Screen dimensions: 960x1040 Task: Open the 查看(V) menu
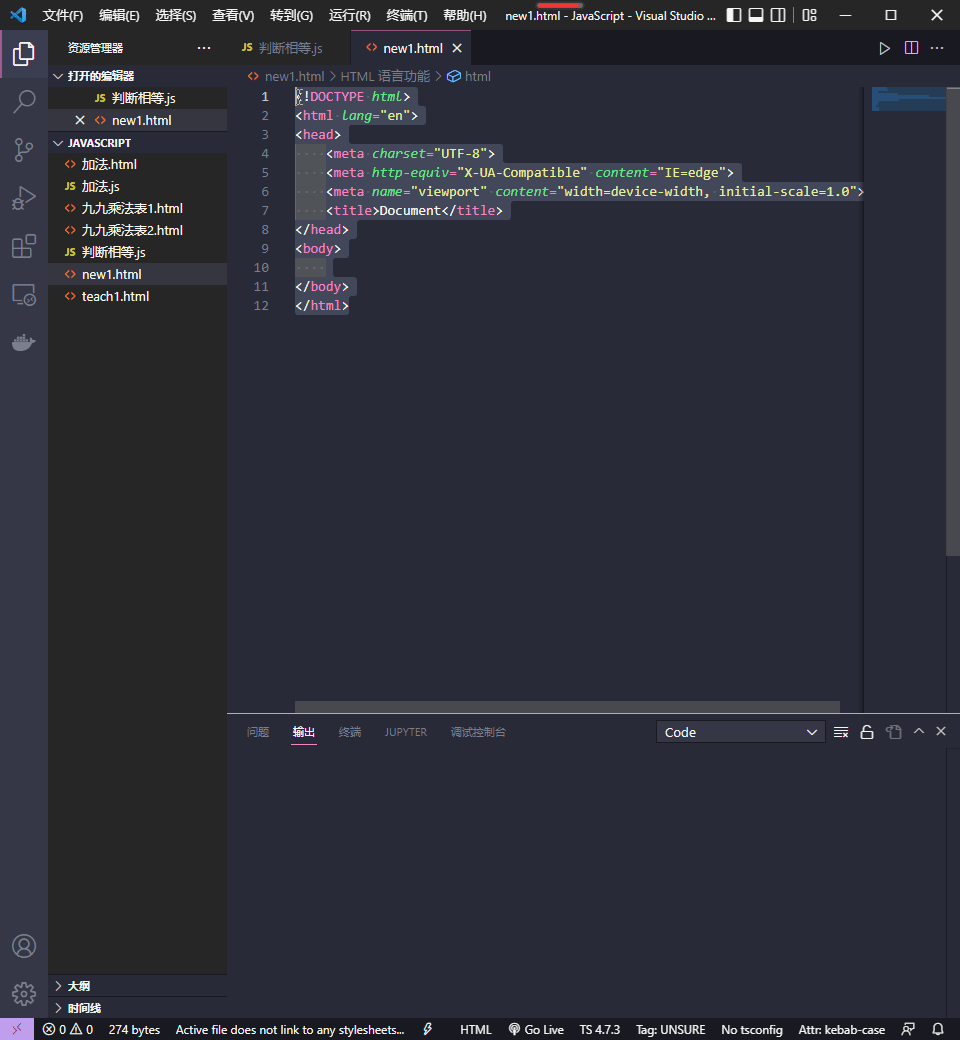pos(233,15)
